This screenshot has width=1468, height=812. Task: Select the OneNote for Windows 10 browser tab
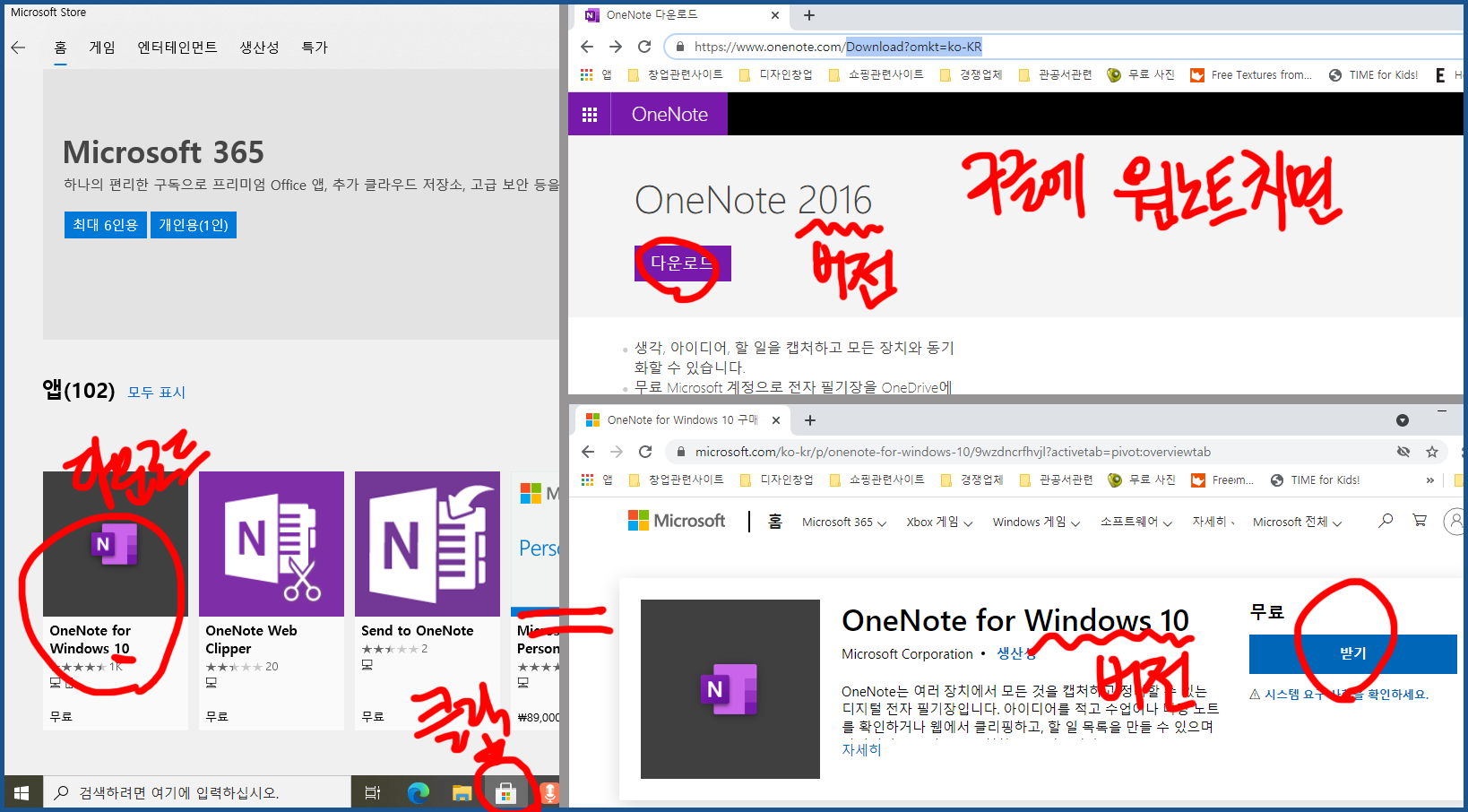(681, 420)
